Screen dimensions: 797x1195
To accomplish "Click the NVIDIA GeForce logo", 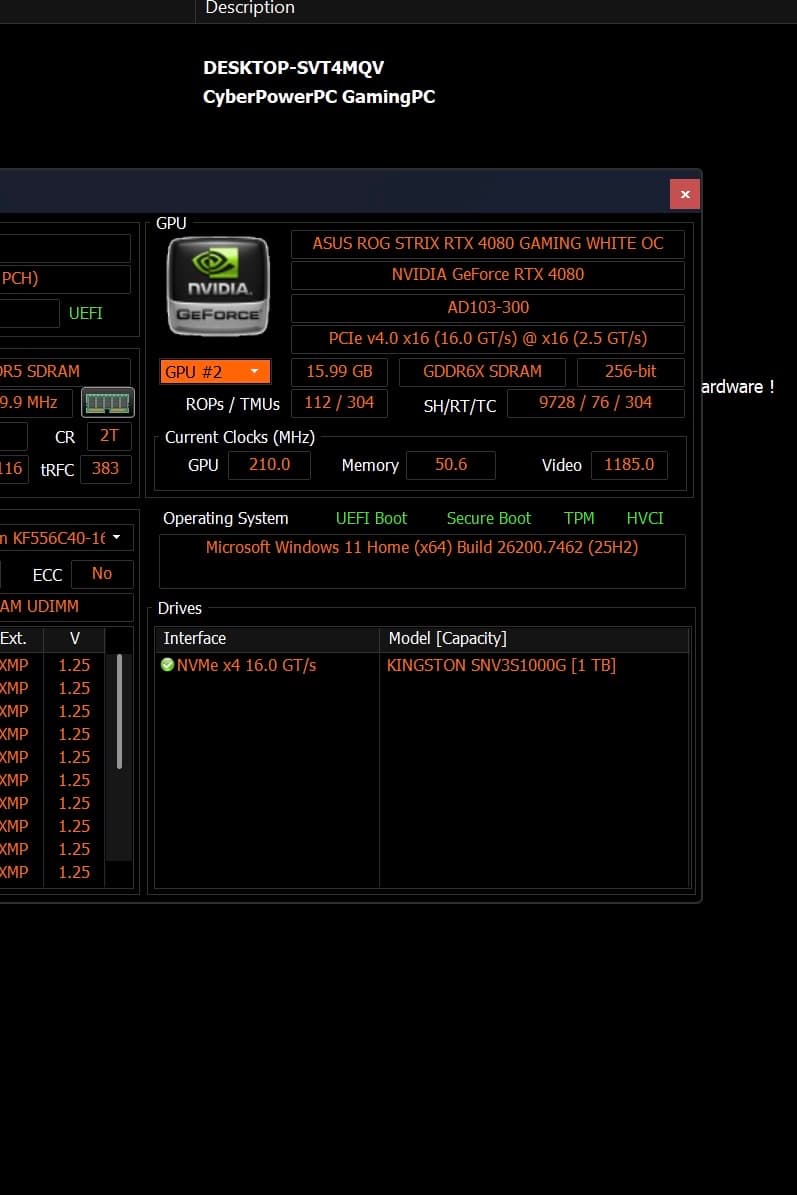I will click(218, 286).
